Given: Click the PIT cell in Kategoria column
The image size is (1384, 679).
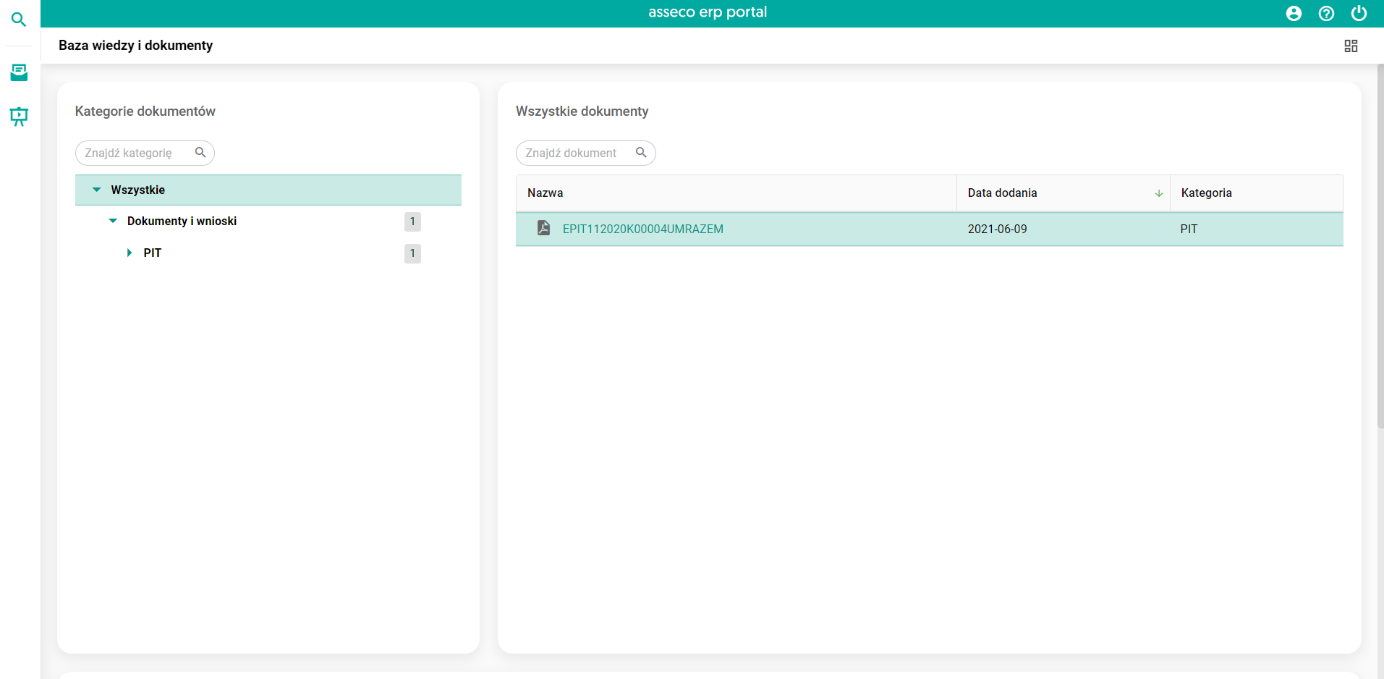Looking at the screenshot, I should point(1189,229).
